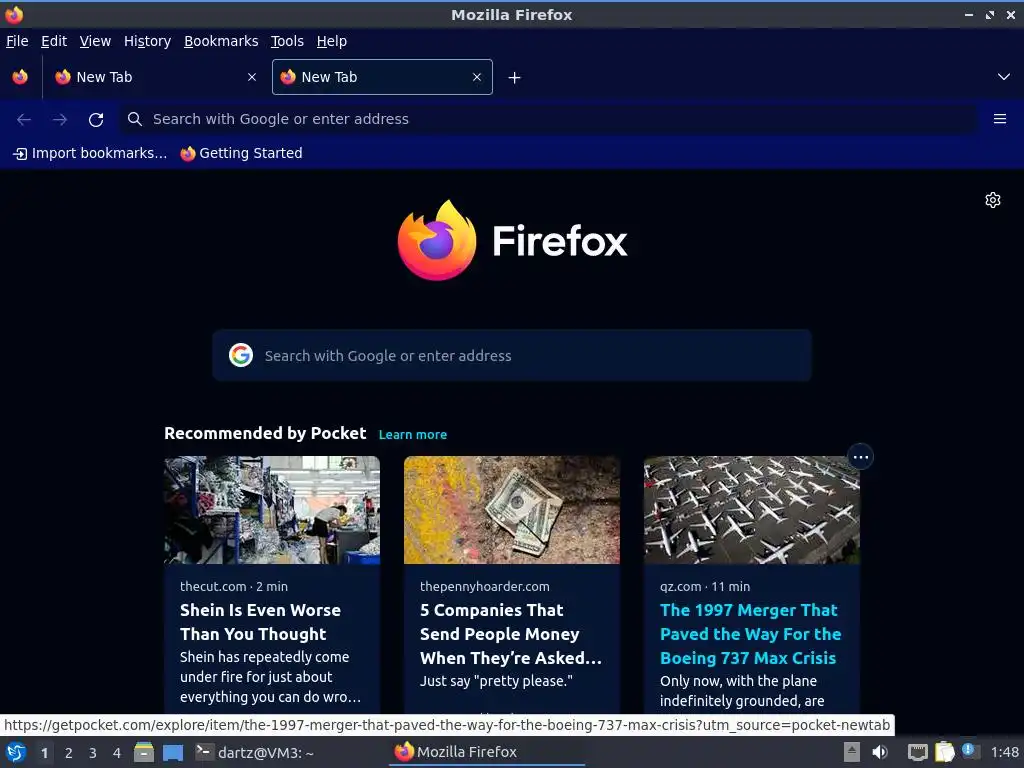Click the removable media eject tray icon
Screen dimensions: 1024x768
point(852,752)
